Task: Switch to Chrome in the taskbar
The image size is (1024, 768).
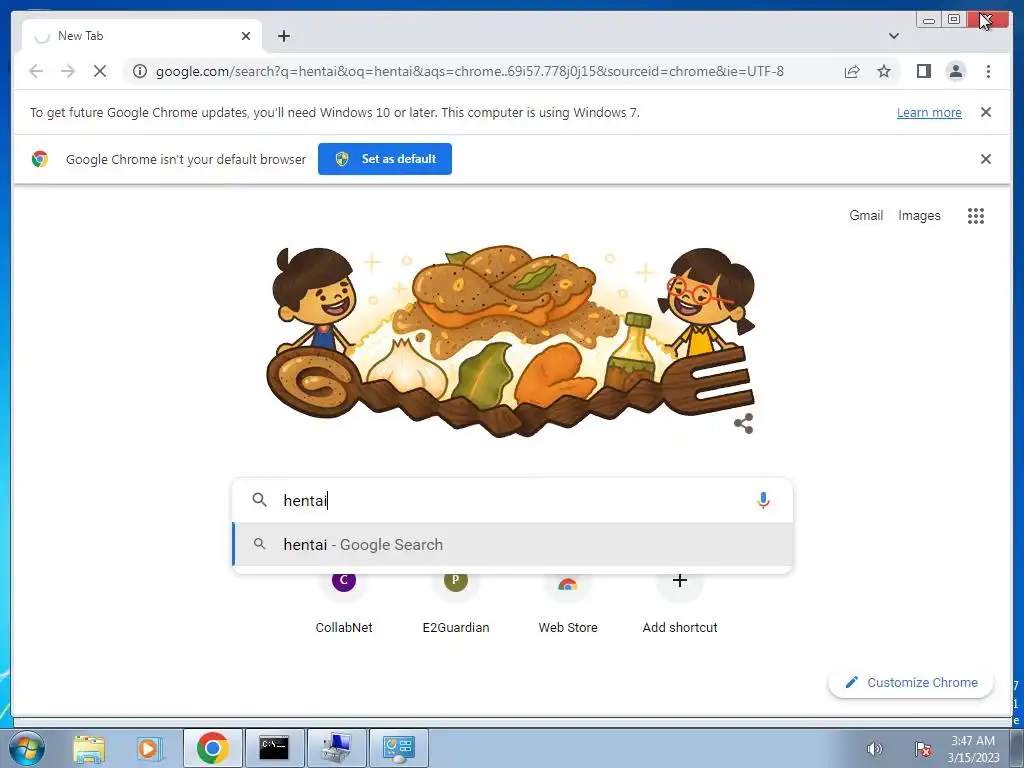Action: pyautogui.click(x=213, y=748)
